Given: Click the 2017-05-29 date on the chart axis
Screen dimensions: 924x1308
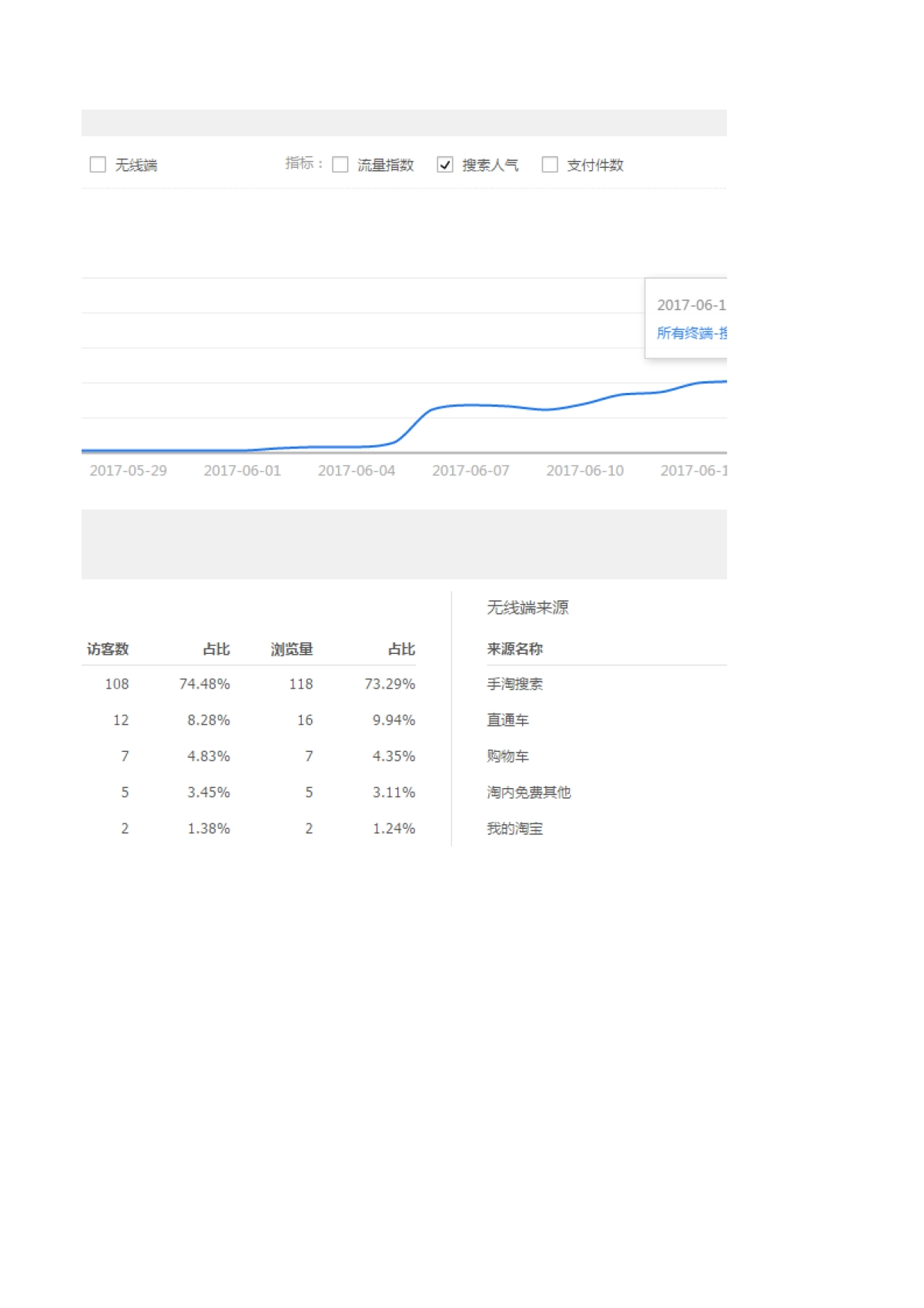Looking at the screenshot, I should click(128, 471).
